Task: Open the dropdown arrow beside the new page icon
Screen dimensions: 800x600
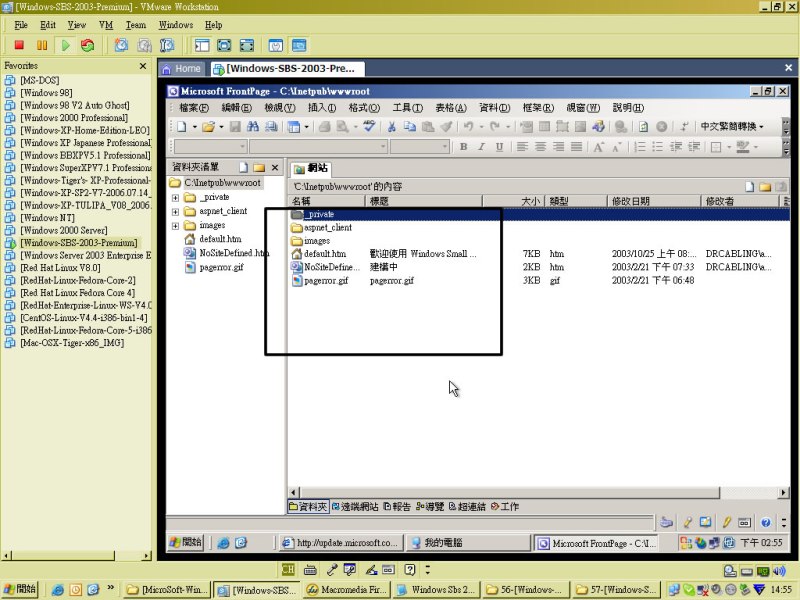Action: pos(195,127)
